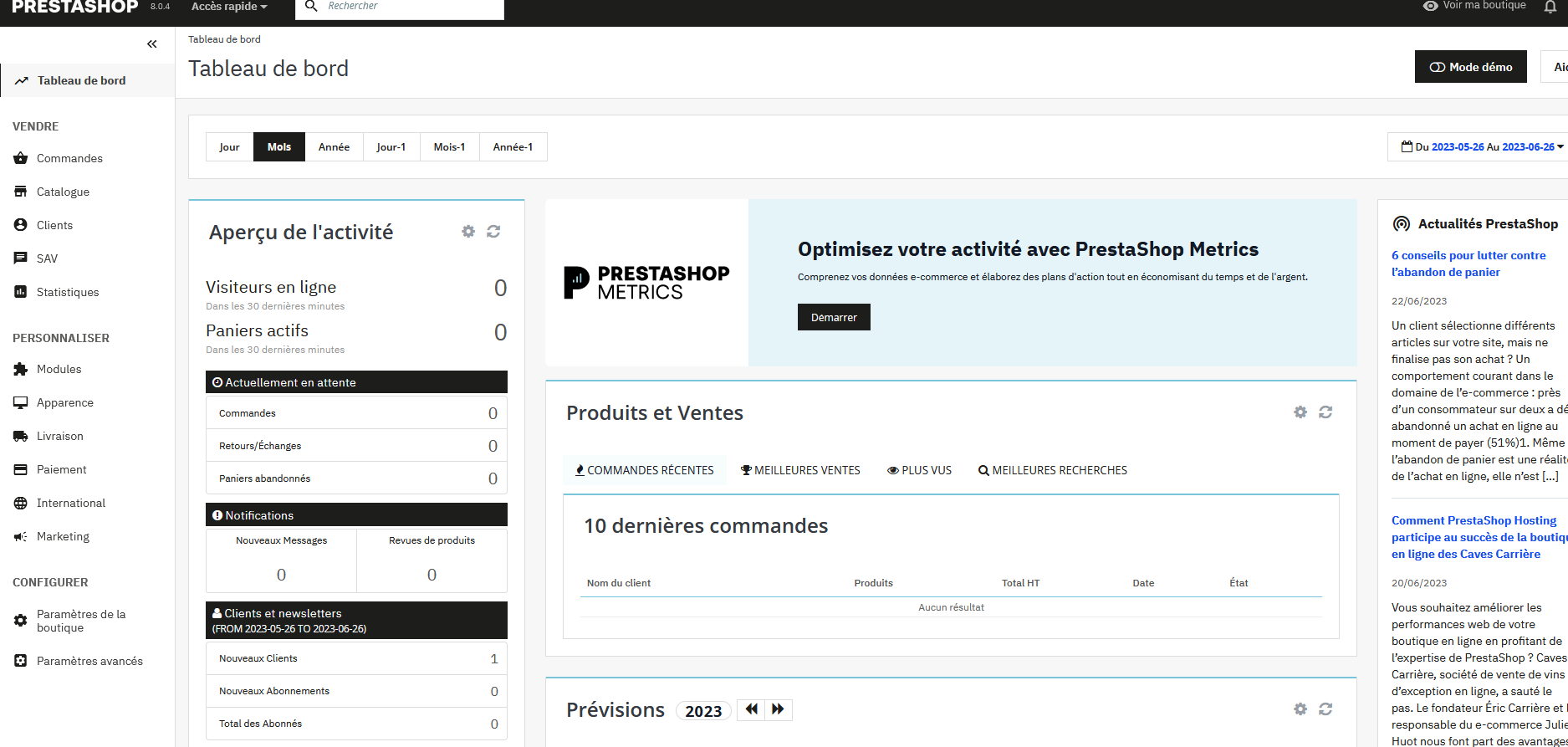Refresh the Produits et Ventes panel
This screenshot has height=747, width=1568.
(1325, 412)
